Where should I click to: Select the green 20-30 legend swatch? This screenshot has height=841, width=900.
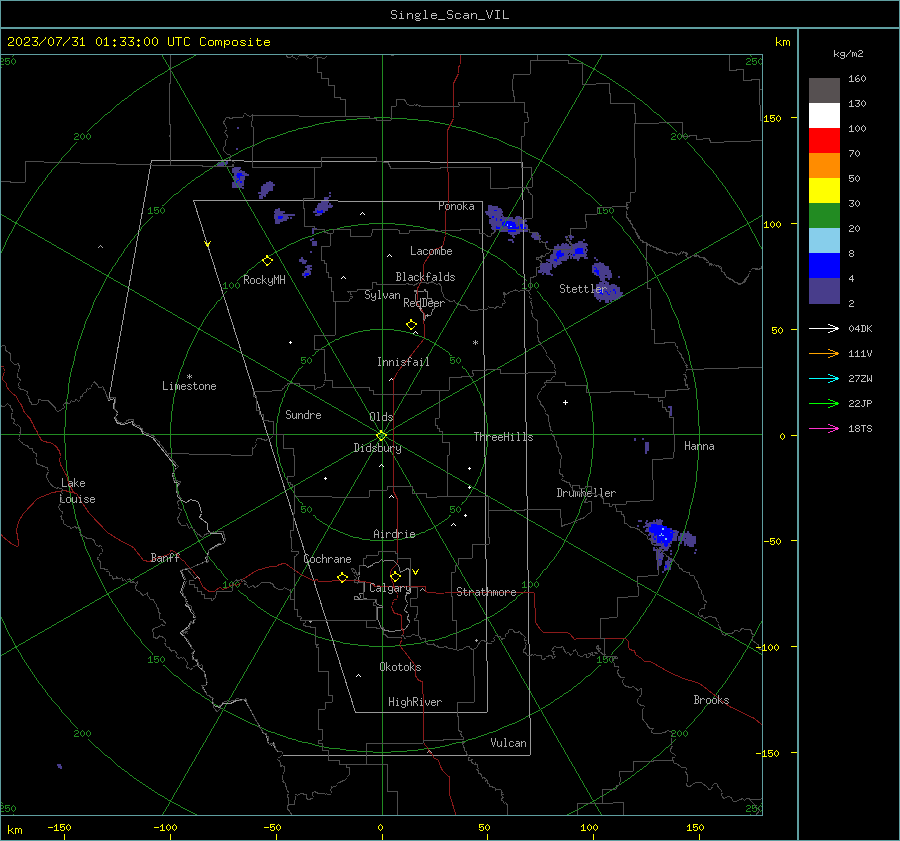pos(824,215)
